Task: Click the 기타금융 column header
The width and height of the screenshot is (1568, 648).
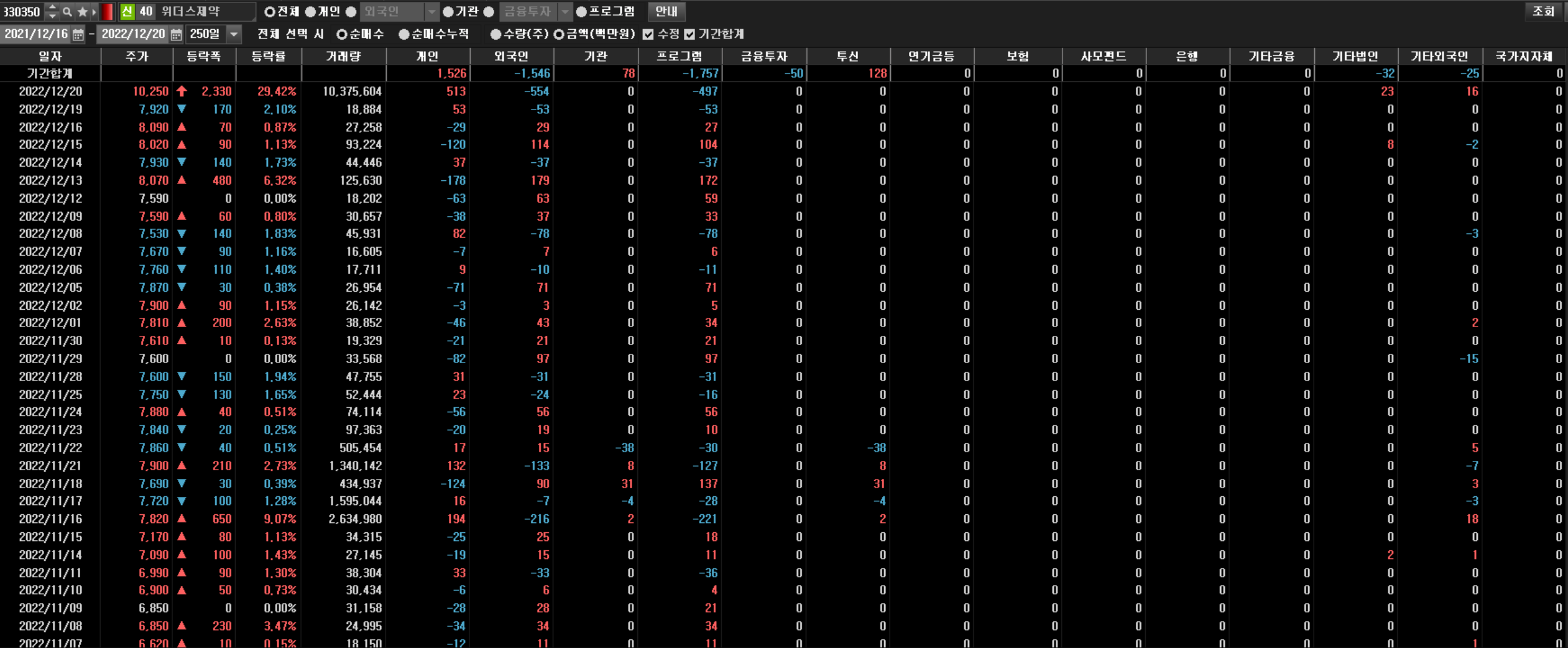Action: (x=1271, y=57)
